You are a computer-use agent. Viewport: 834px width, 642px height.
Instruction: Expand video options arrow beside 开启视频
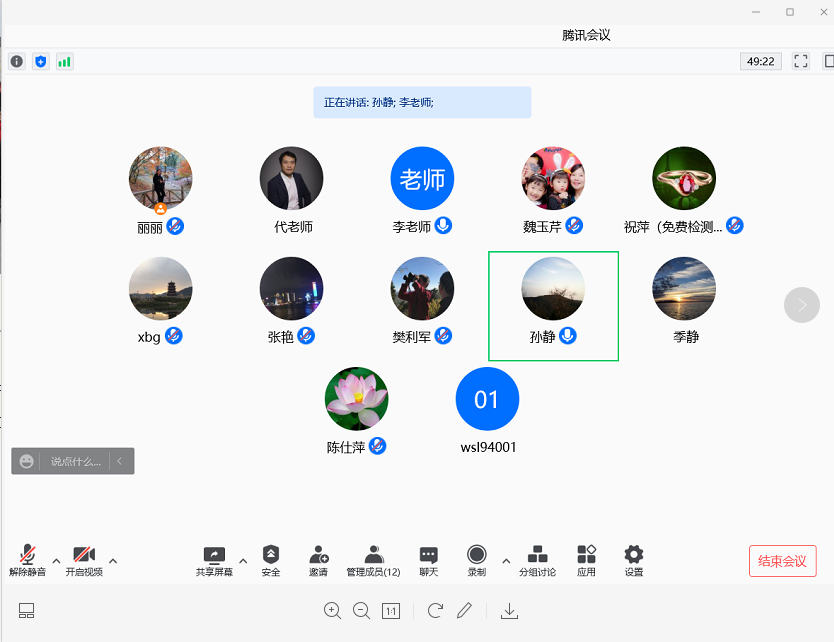(x=113, y=560)
